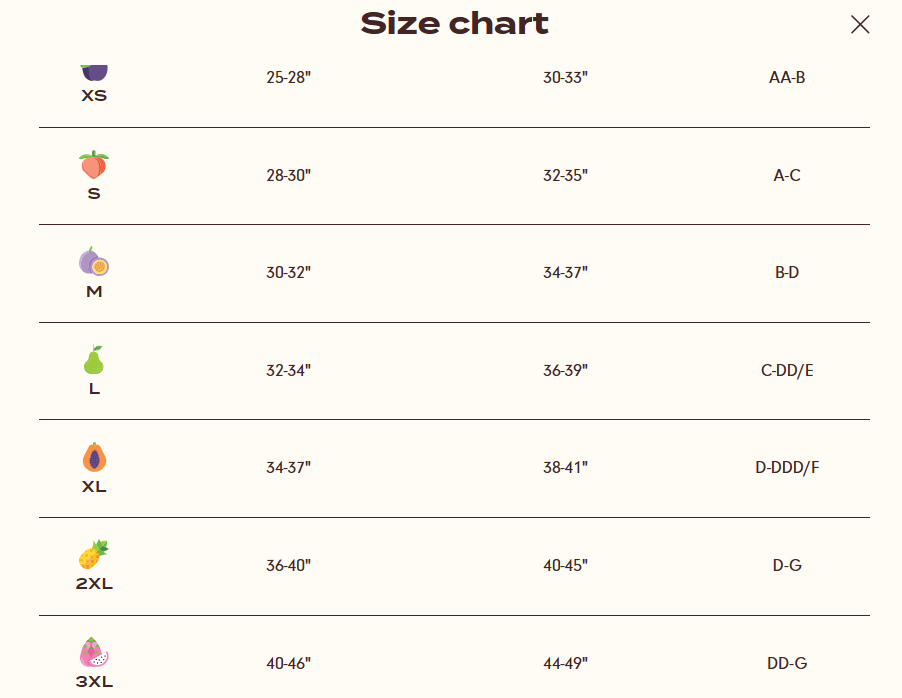This screenshot has width=902, height=698.
Task: Click the plum icon for size XS
Action: (94, 72)
